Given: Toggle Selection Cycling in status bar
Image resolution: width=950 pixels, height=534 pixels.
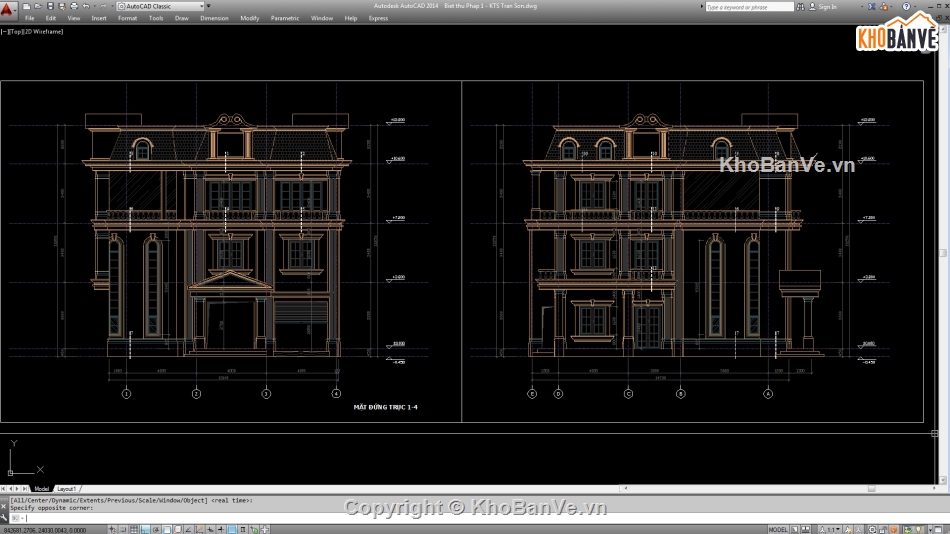Looking at the screenshot, I should (x=254, y=530).
